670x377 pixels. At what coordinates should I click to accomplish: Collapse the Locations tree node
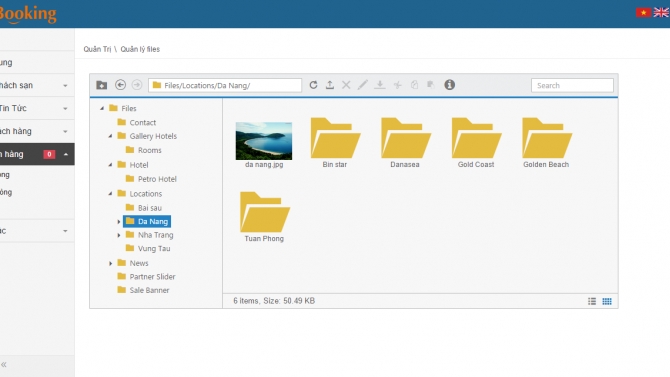[x=110, y=194]
